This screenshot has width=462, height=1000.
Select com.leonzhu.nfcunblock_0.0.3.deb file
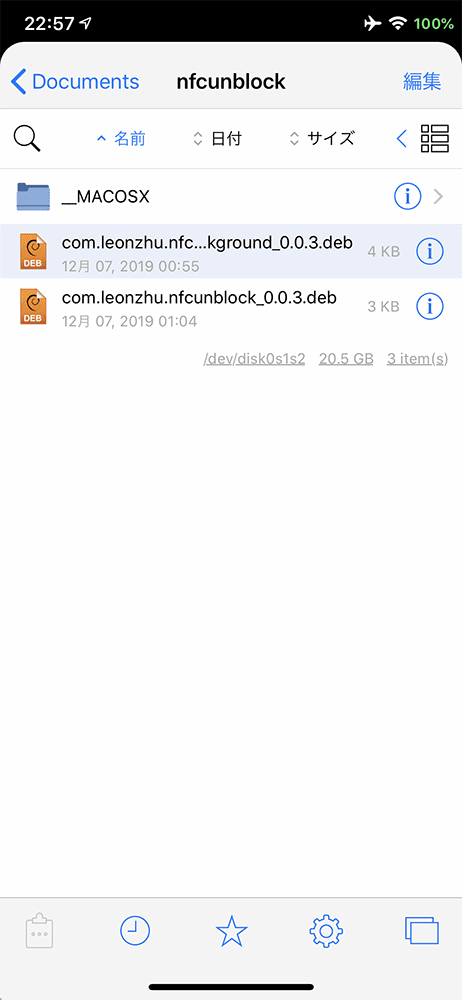coord(231,307)
